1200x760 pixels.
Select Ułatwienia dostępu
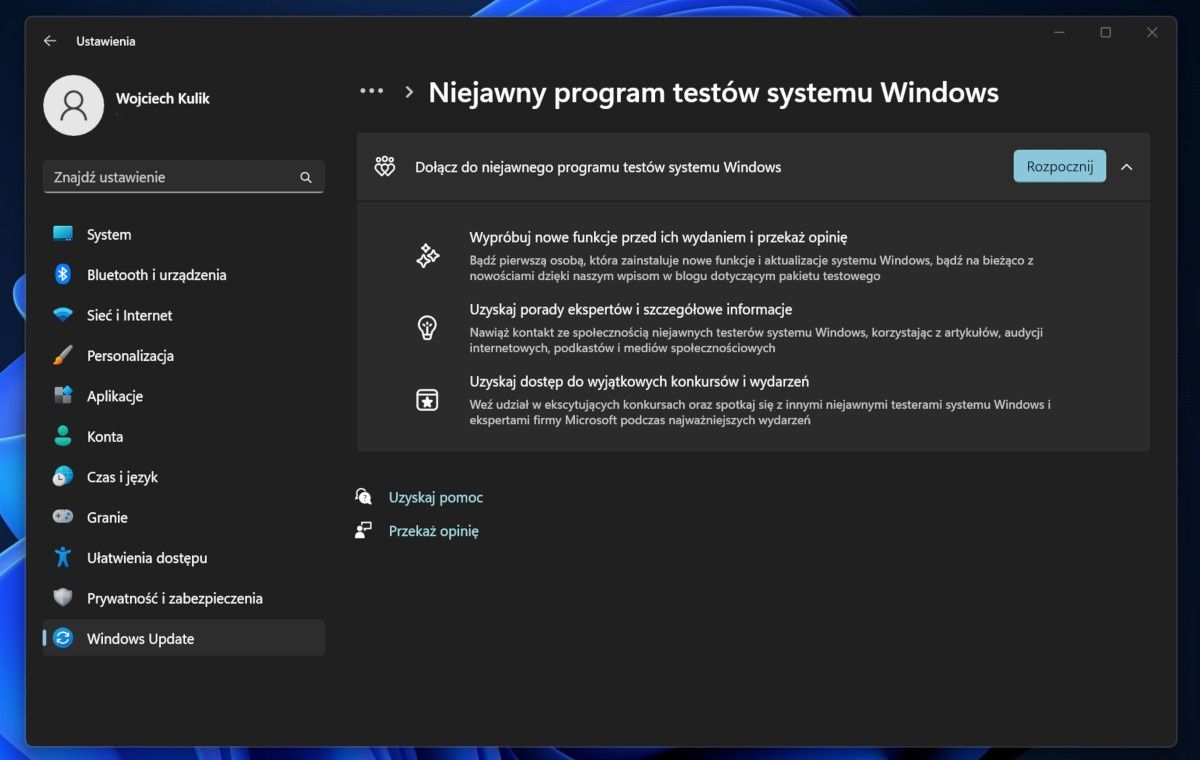(x=184, y=558)
